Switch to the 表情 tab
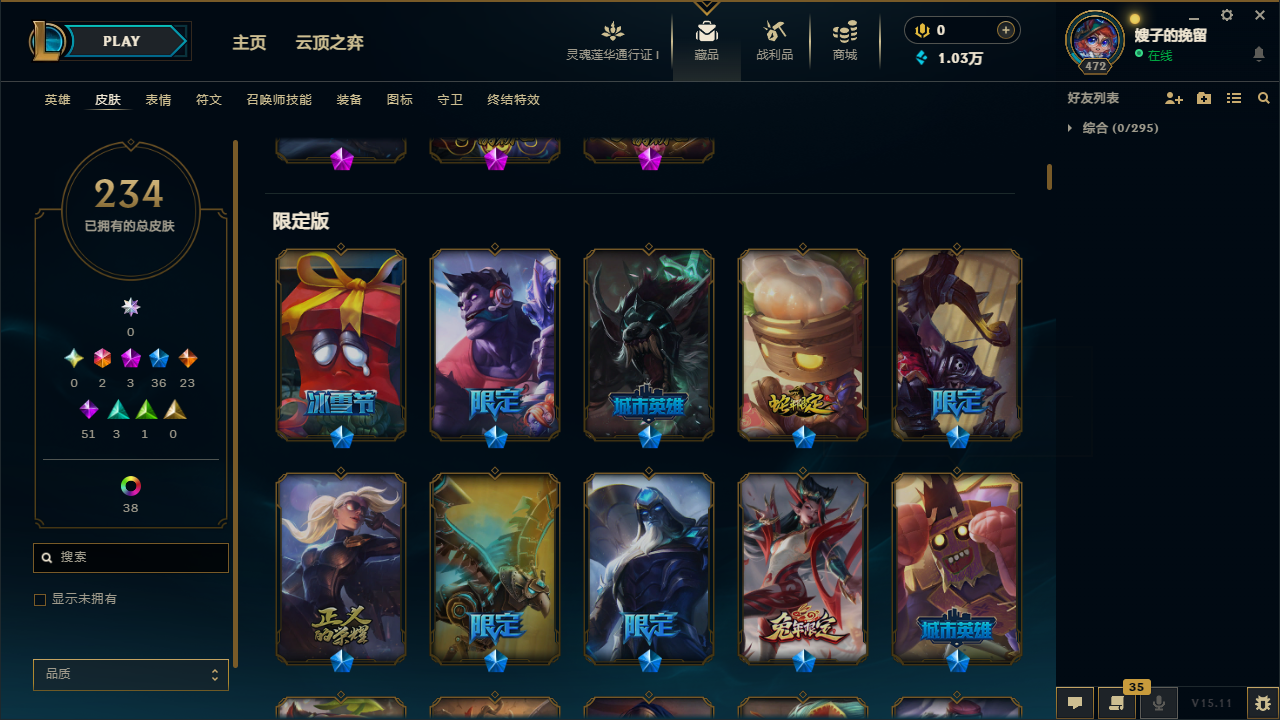The width and height of the screenshot is (1280, 720). click(158, 100)
